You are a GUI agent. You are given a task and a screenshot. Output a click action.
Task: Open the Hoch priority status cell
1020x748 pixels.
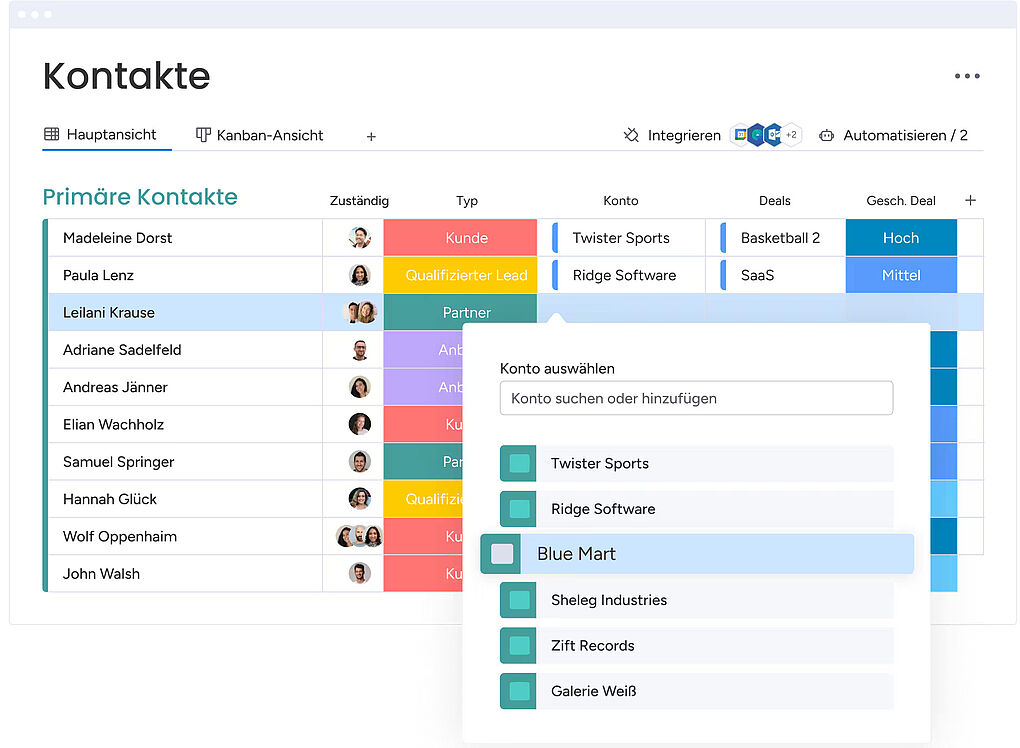click(x=900, y=238)
